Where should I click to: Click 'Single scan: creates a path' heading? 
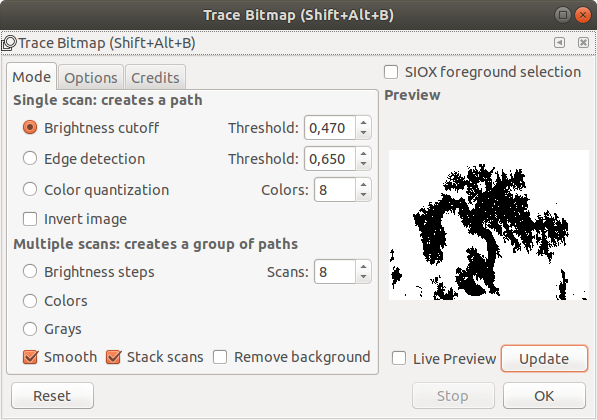coord(108,100)
